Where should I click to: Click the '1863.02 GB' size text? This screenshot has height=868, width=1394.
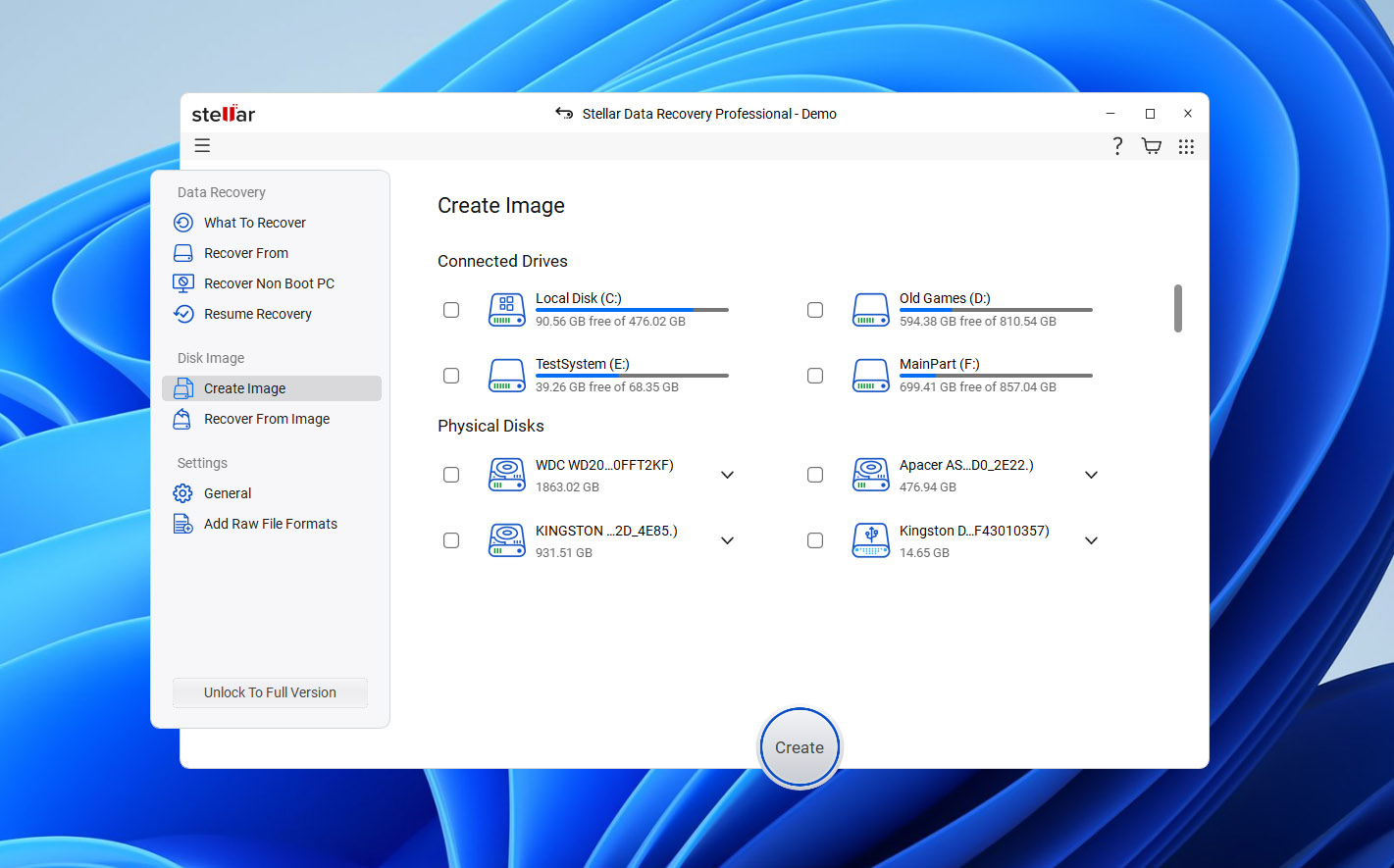tap(567, 487)
